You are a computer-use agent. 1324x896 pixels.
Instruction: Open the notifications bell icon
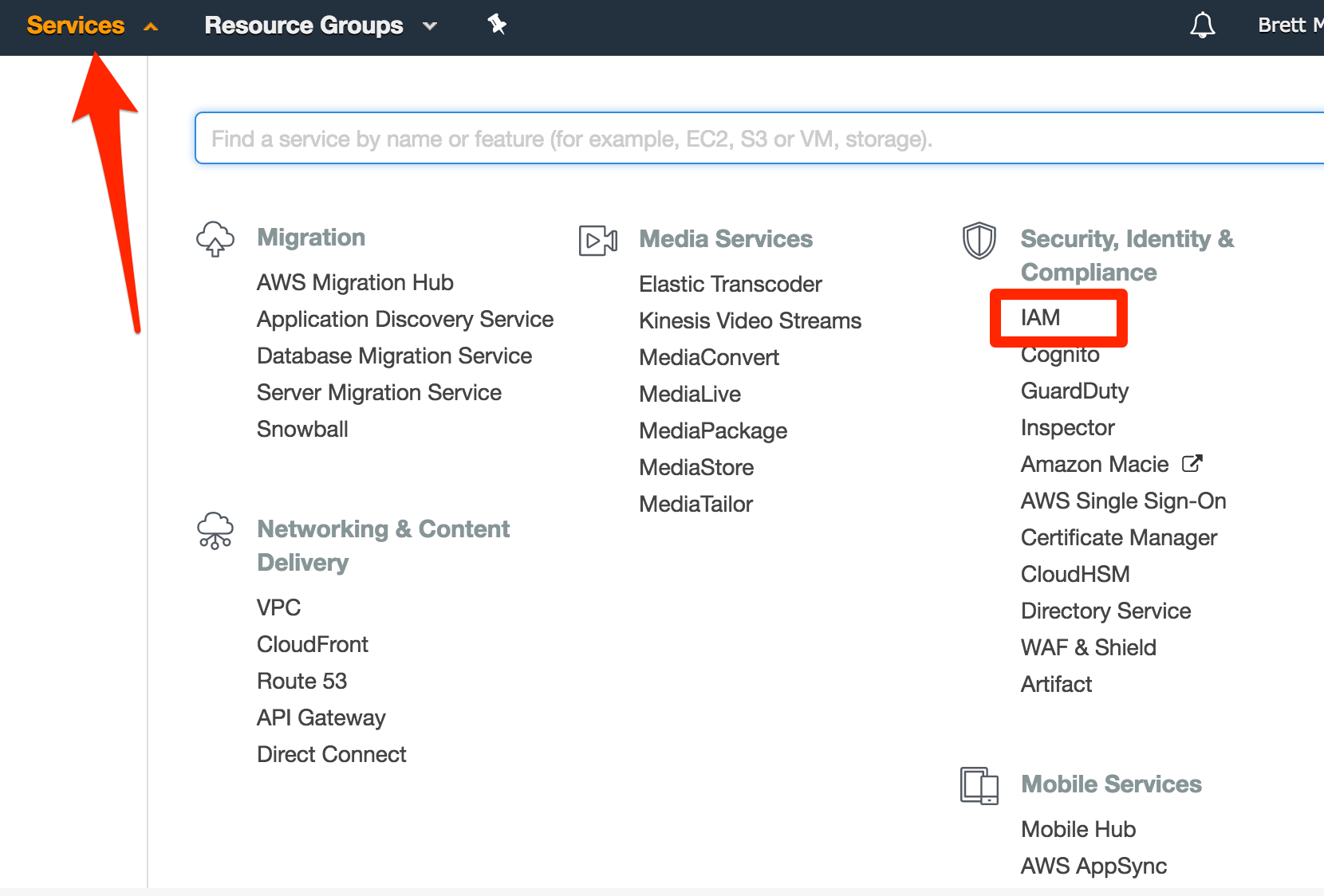click(x=1202, y=26)
